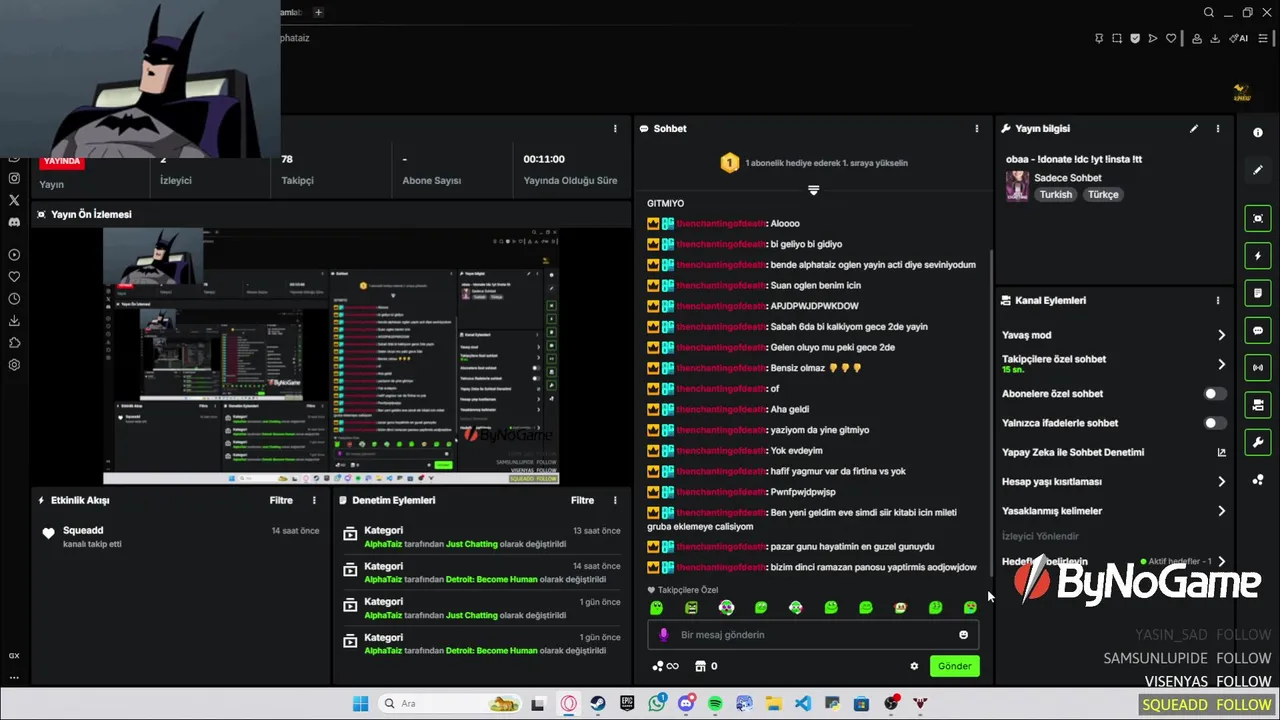The width and height of the screenshot is (1280, 720).
Task: Open Yayın bilgisi three-dot menu
Action: point(1218,129)
